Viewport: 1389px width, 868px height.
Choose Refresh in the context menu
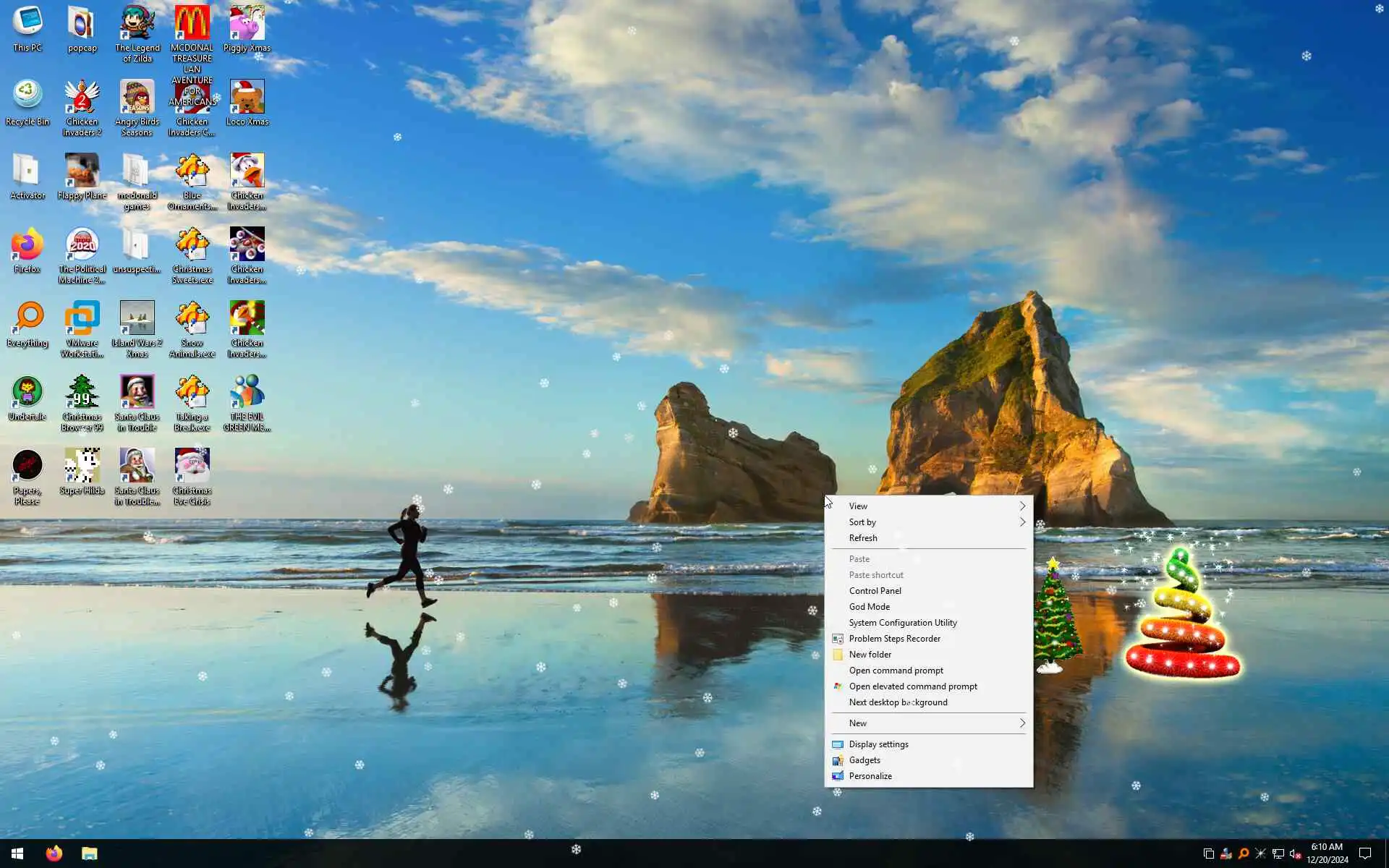click(x=863, y=538)
